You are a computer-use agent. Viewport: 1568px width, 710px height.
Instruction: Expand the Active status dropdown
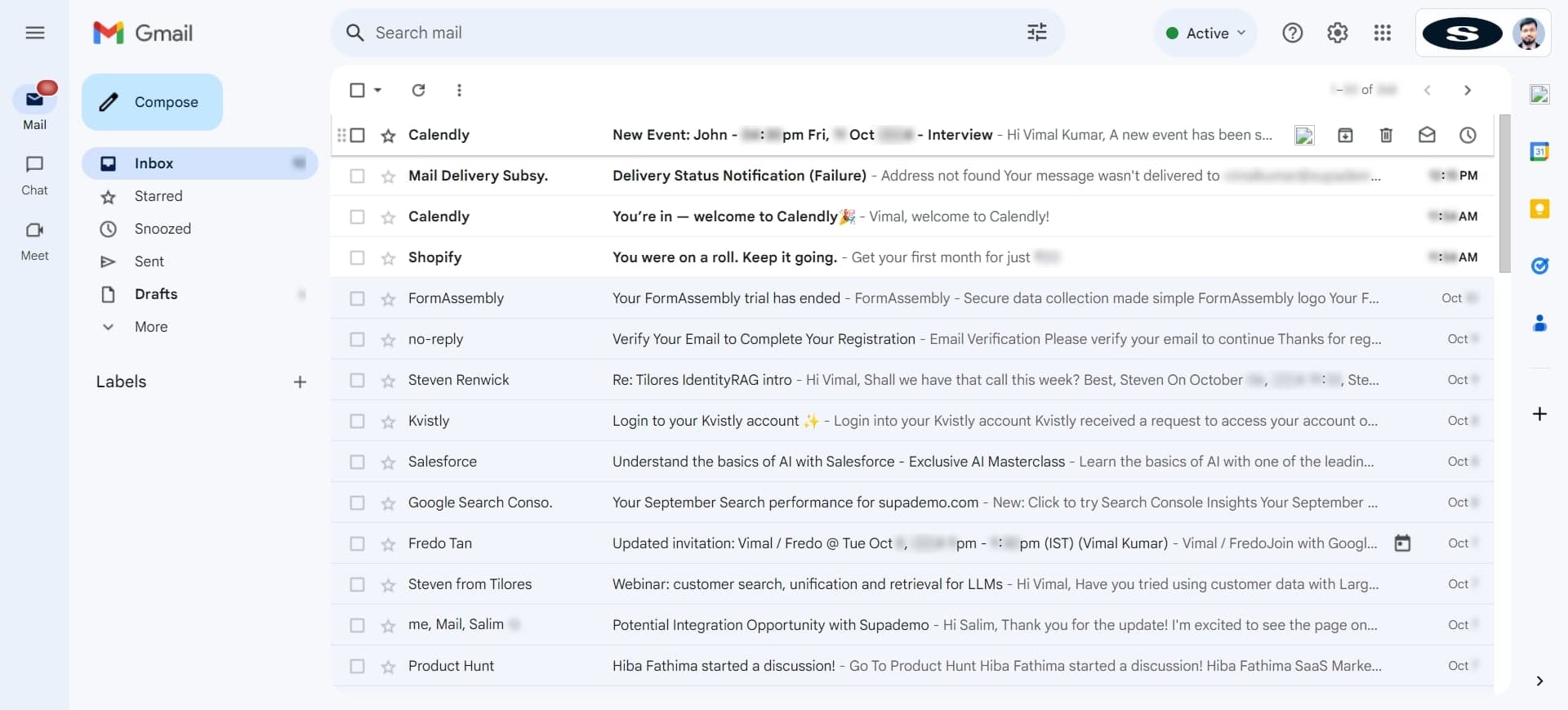tap(1206, 33)
